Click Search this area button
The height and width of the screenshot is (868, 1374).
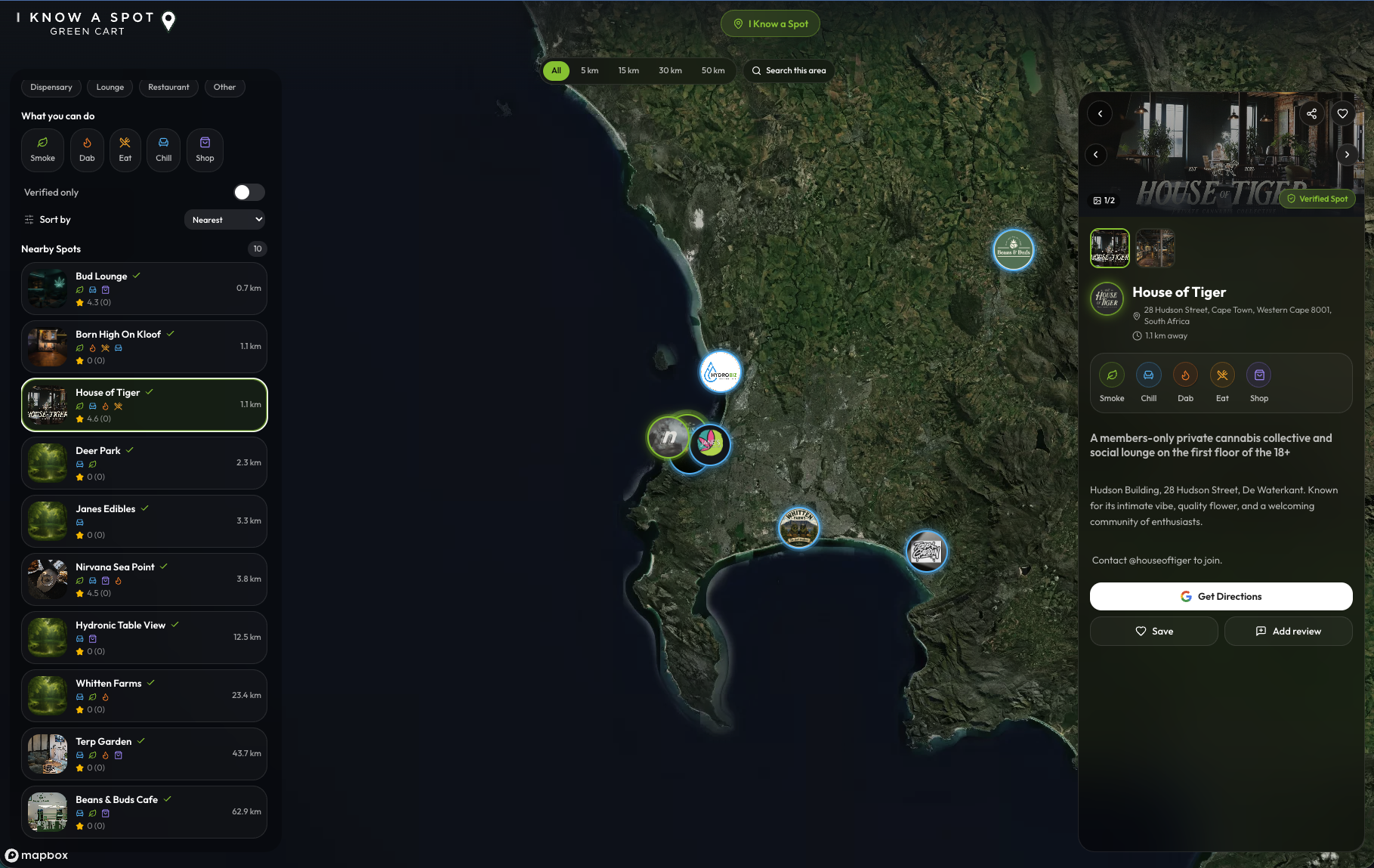pos(789,70)
